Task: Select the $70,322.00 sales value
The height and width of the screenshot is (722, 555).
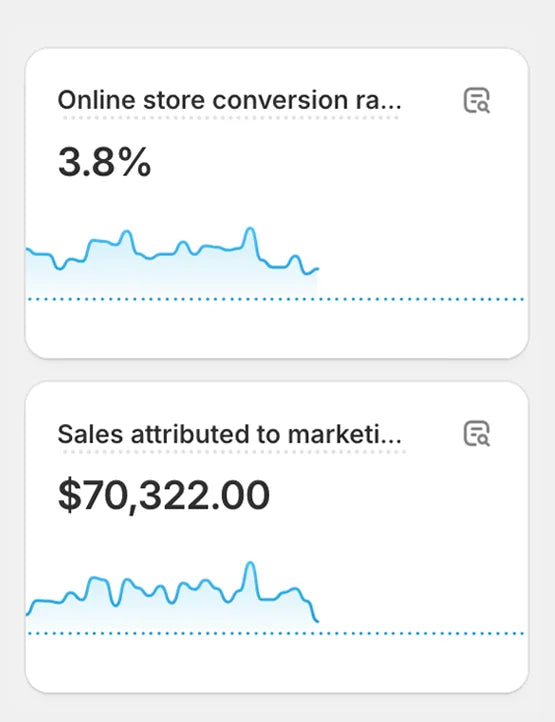Action: pos(164,495)
